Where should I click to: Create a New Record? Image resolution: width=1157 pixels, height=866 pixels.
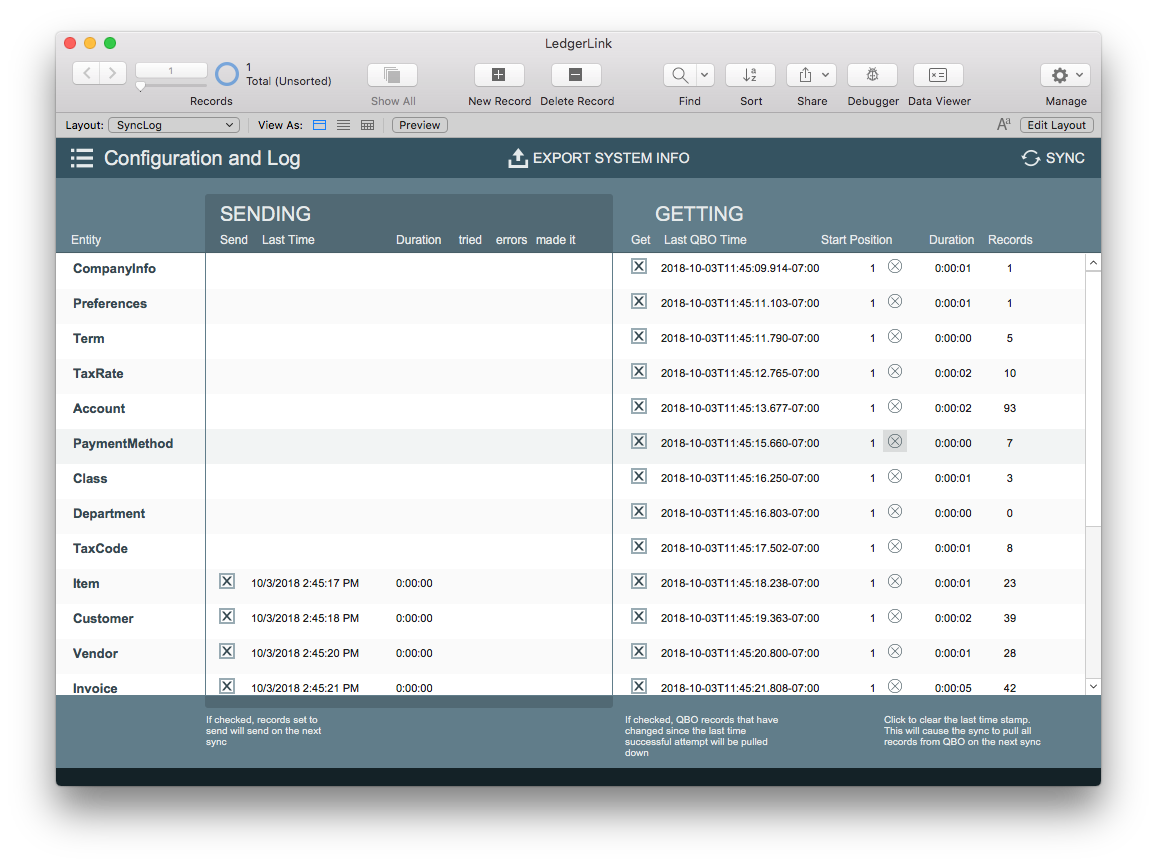pos(499,75)
